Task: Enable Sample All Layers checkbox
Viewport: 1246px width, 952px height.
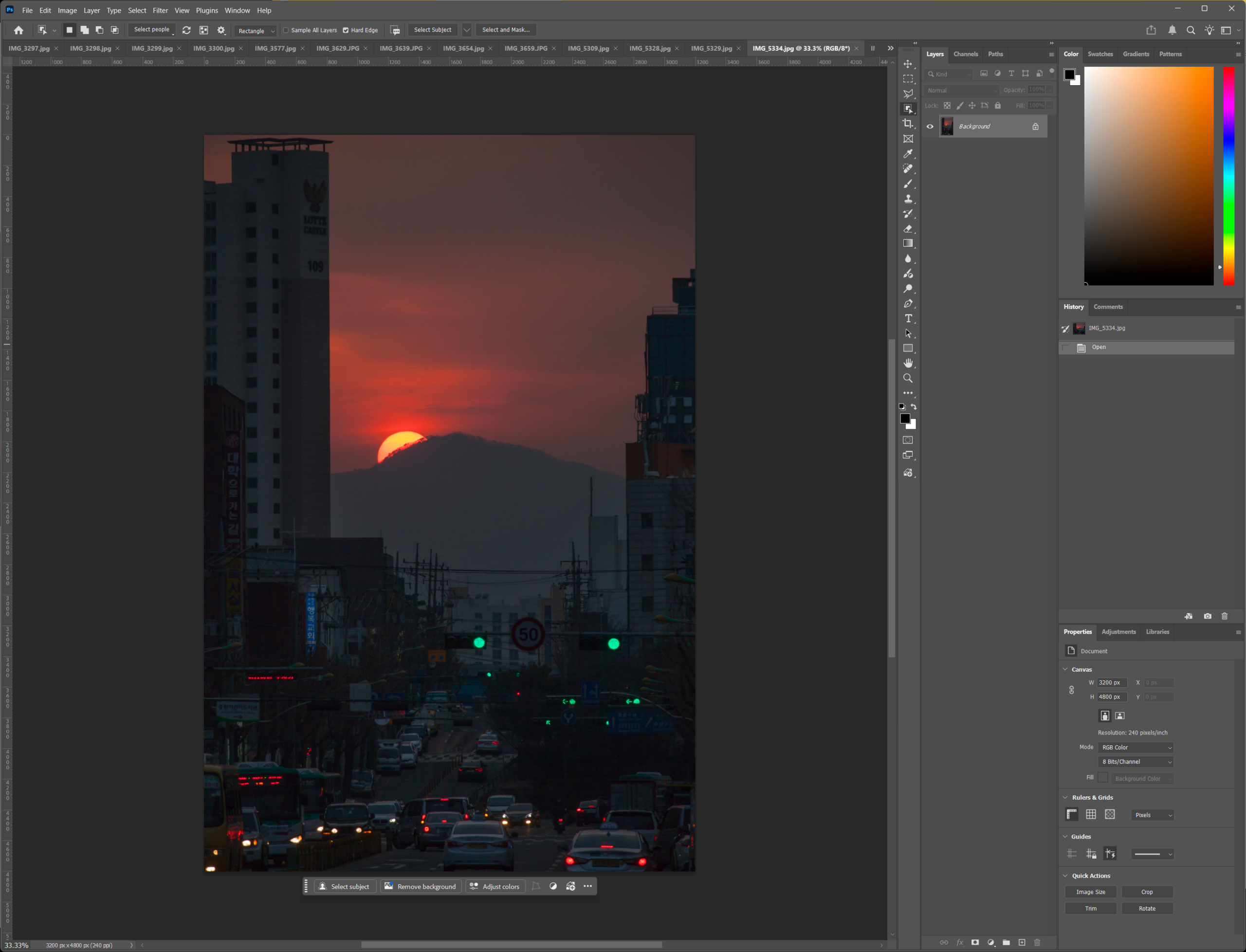Action: [286, 30]
